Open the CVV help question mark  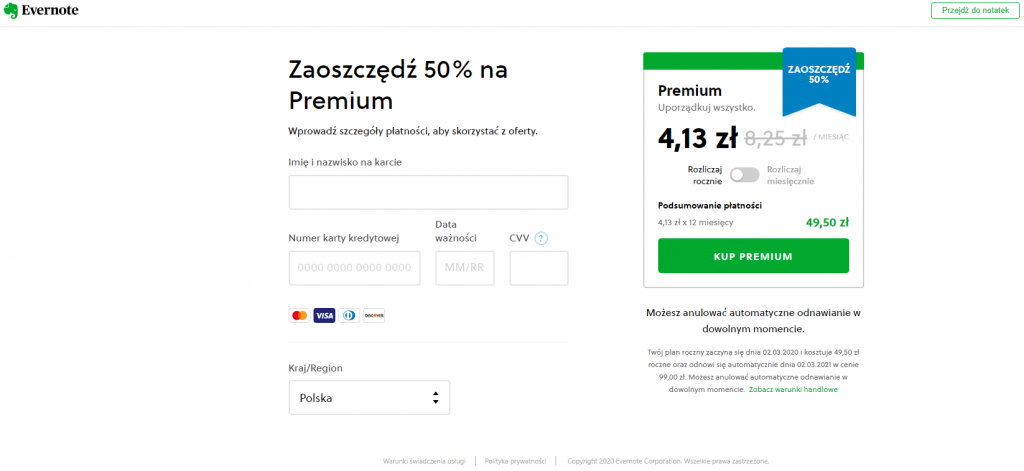(542, 238)
